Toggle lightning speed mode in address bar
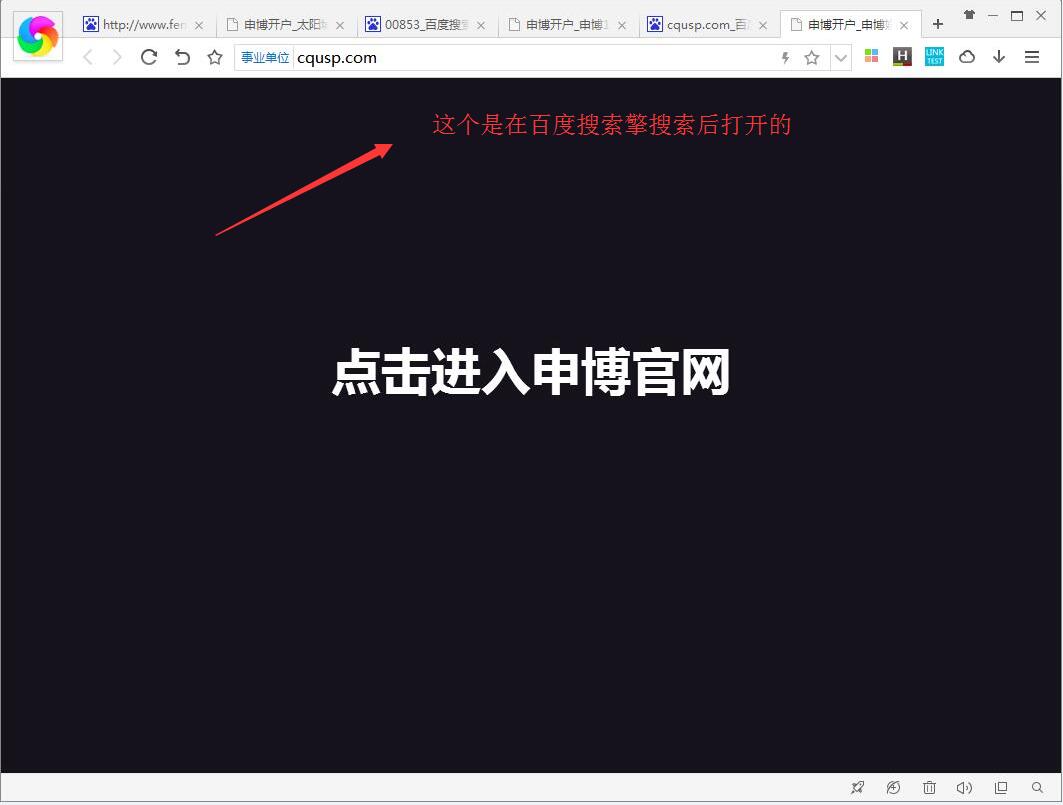This screenshot has height=805, width=1063. tap(785, 58)
